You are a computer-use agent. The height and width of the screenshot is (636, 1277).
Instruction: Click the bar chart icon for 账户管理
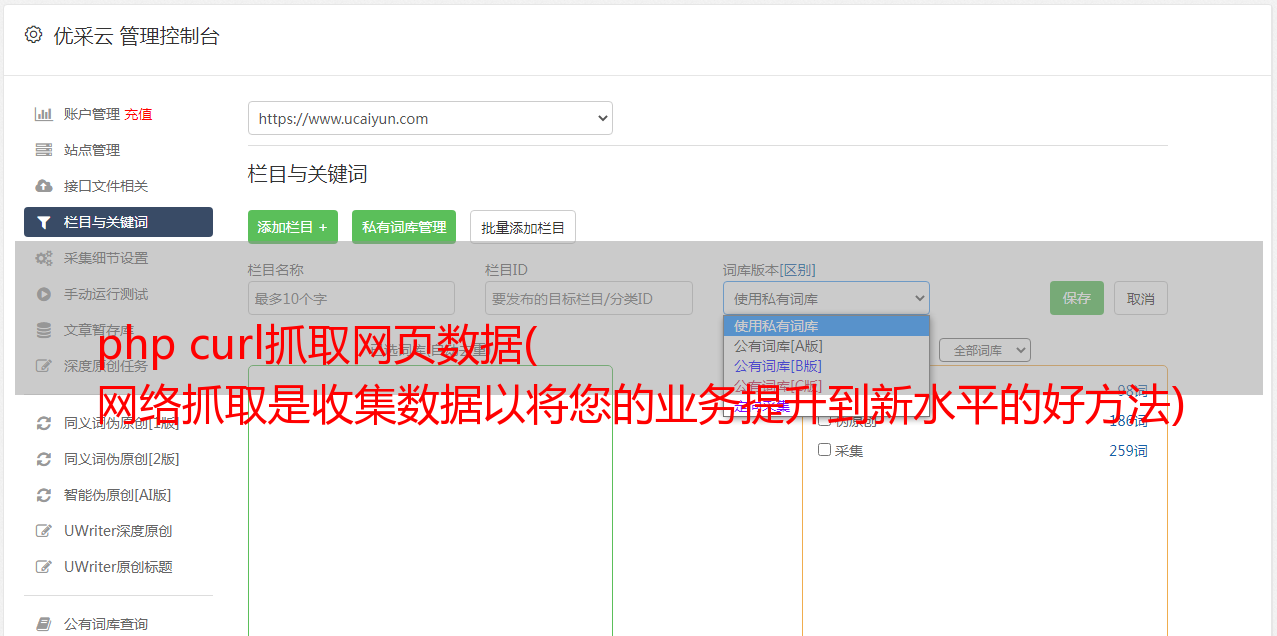pos(43,114)
